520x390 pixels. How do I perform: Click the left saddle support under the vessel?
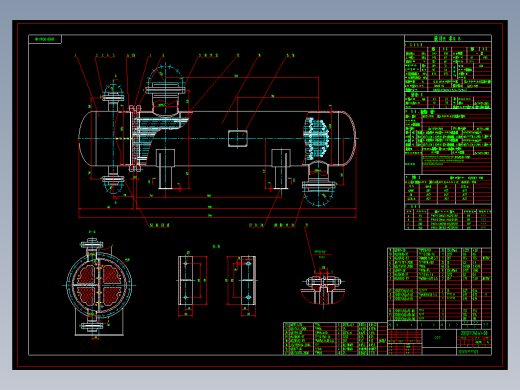click(165, 169)
